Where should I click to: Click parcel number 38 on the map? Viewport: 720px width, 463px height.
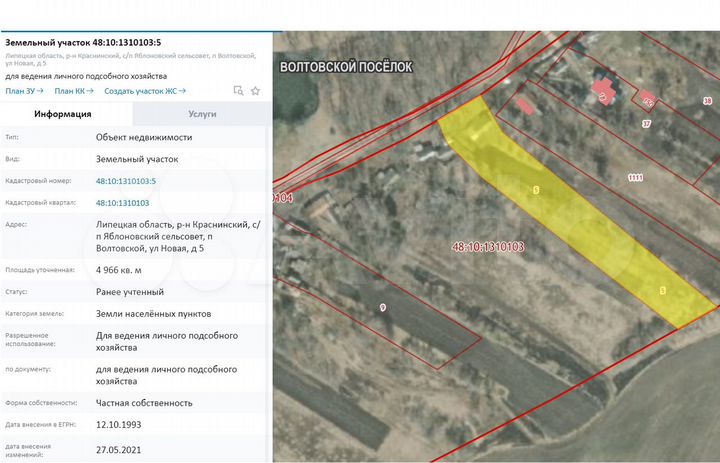[x=707, y=101]
